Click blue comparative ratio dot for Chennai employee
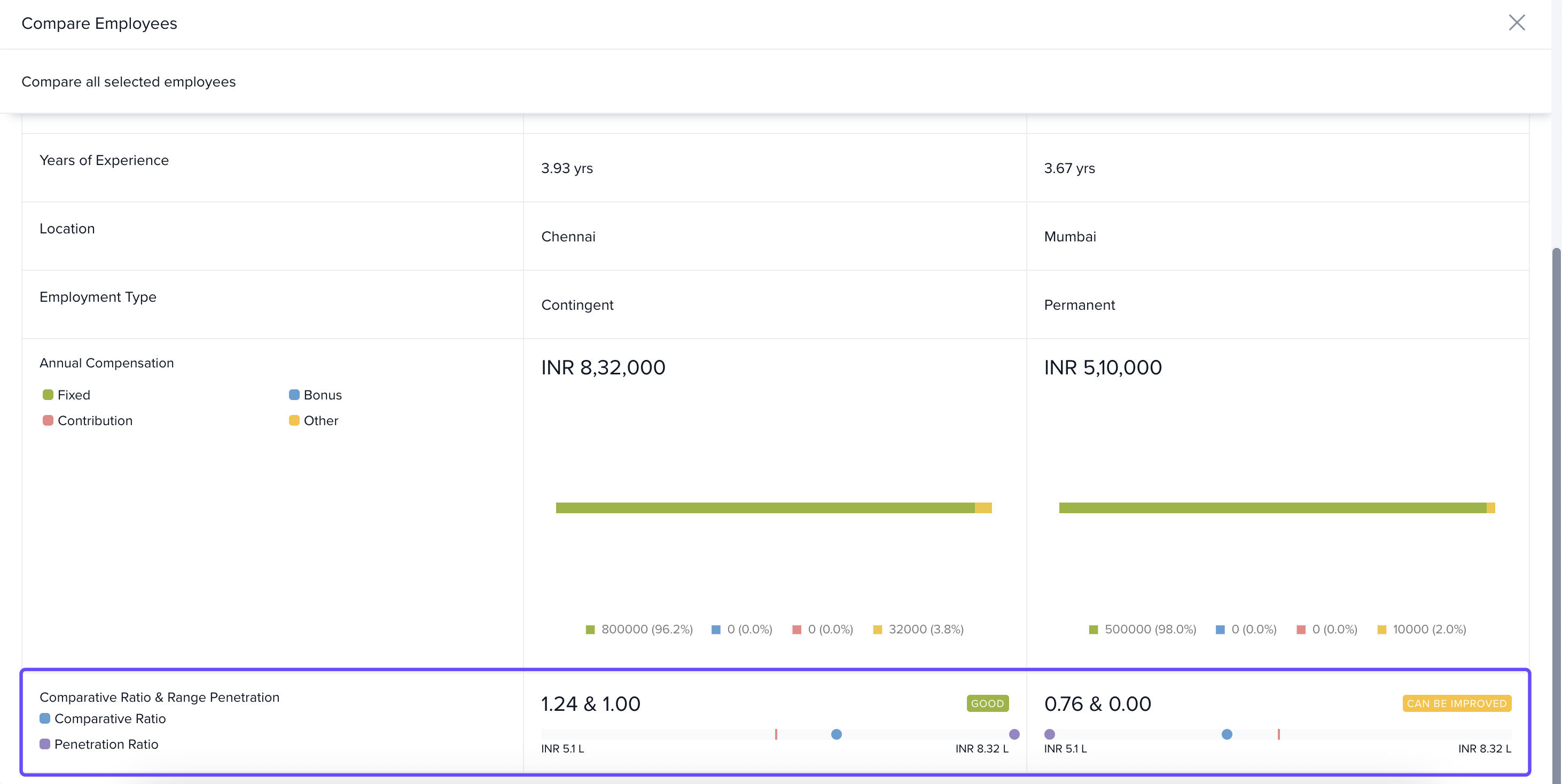Screen dimensions: 1562x784 pos(836,734)
